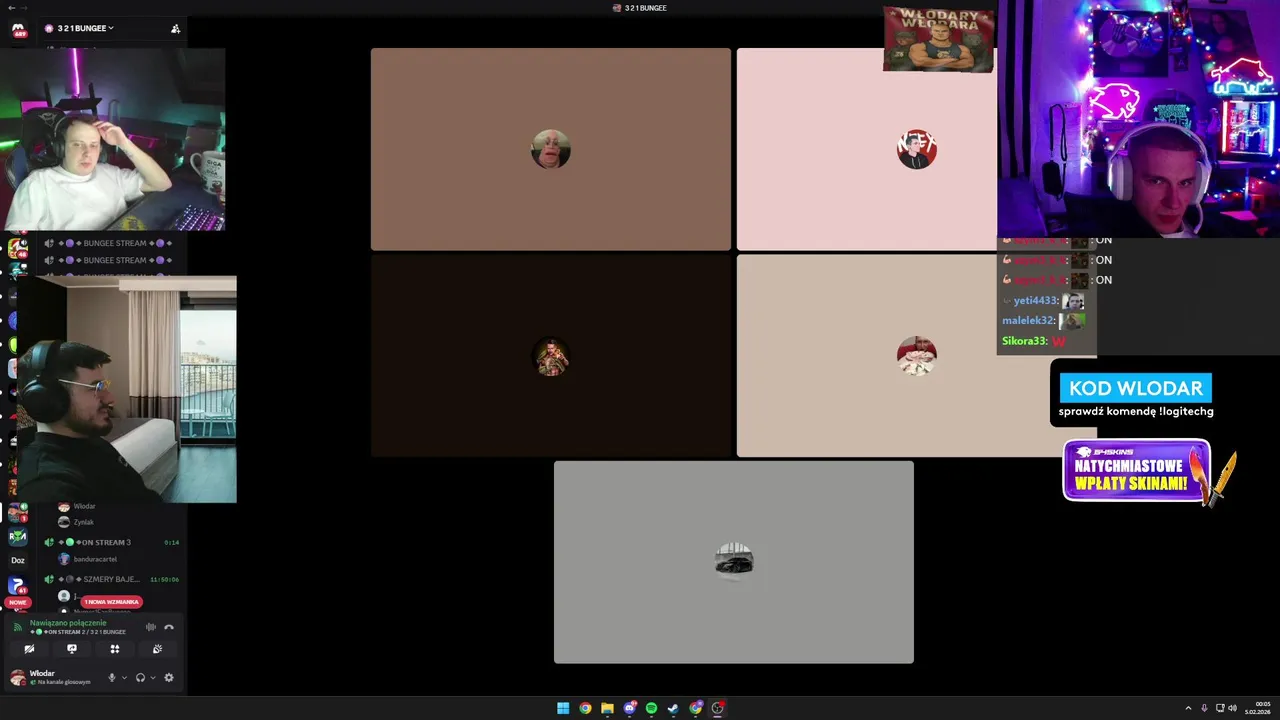This screenshot has height=720, width=1280.
Task: Select top-right pink participant tile
Action: click(866, 149)
